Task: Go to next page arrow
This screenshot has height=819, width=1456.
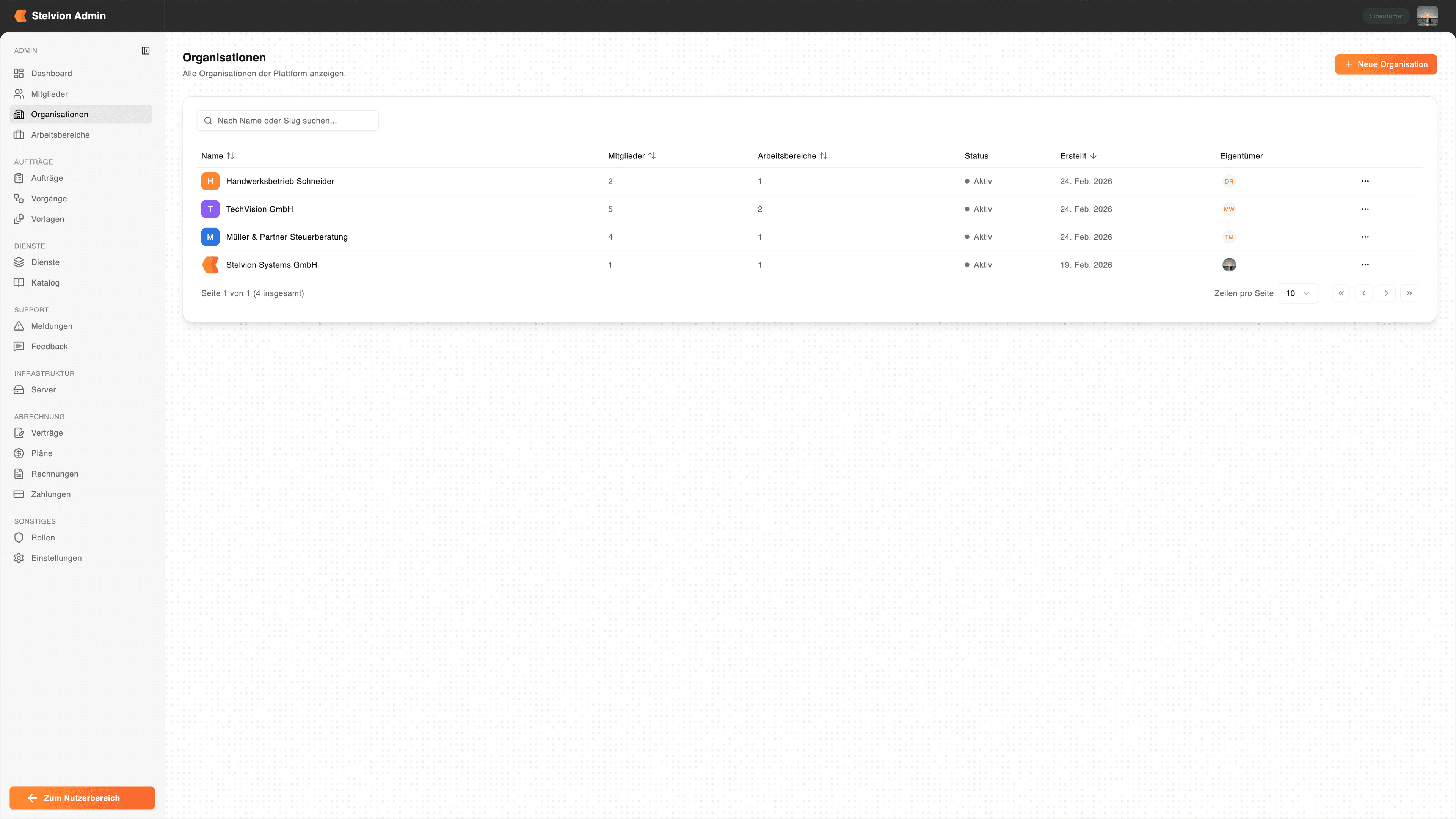Action: pos(1387,293)
